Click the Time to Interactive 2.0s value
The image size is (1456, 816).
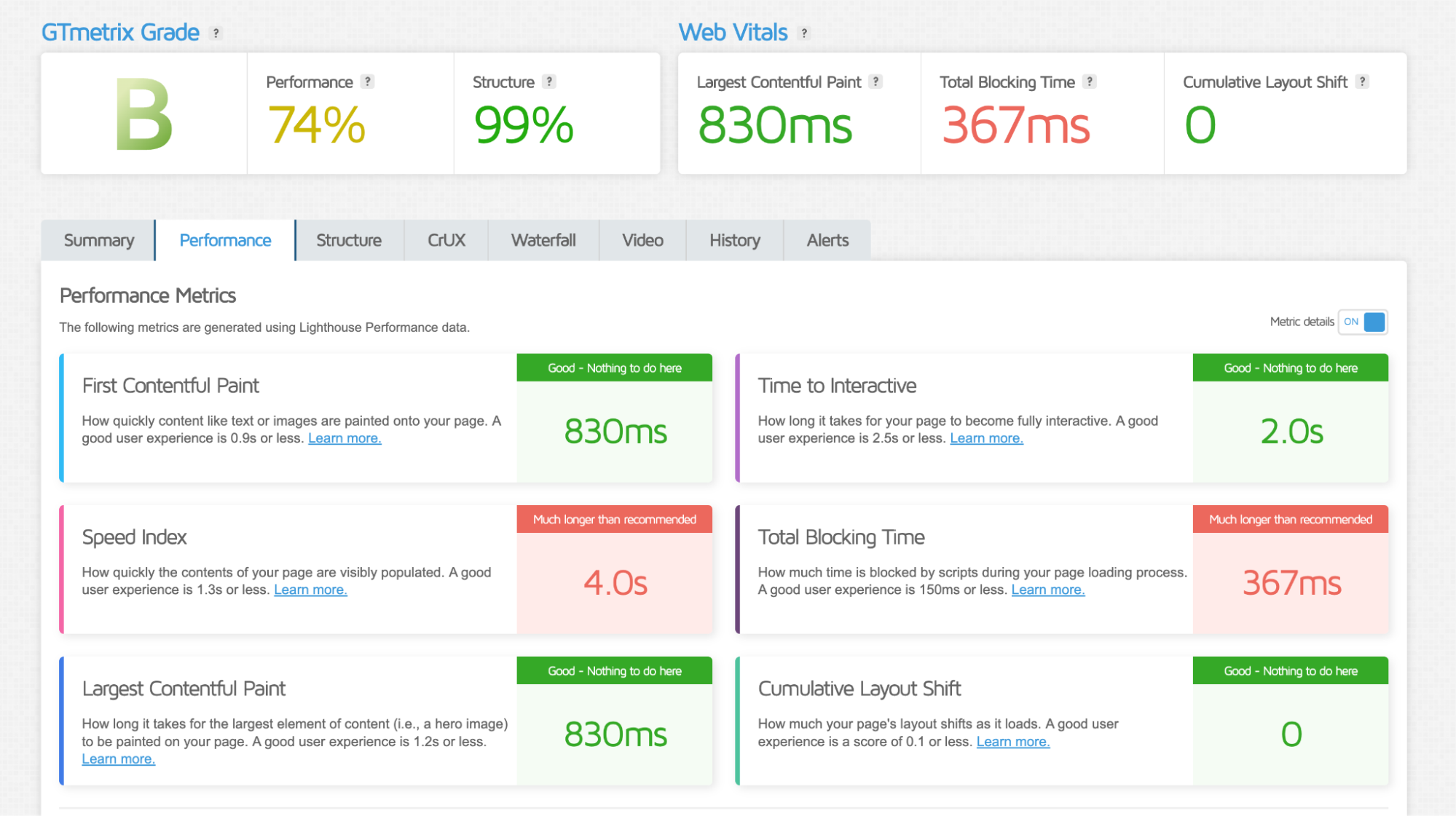1291,432
